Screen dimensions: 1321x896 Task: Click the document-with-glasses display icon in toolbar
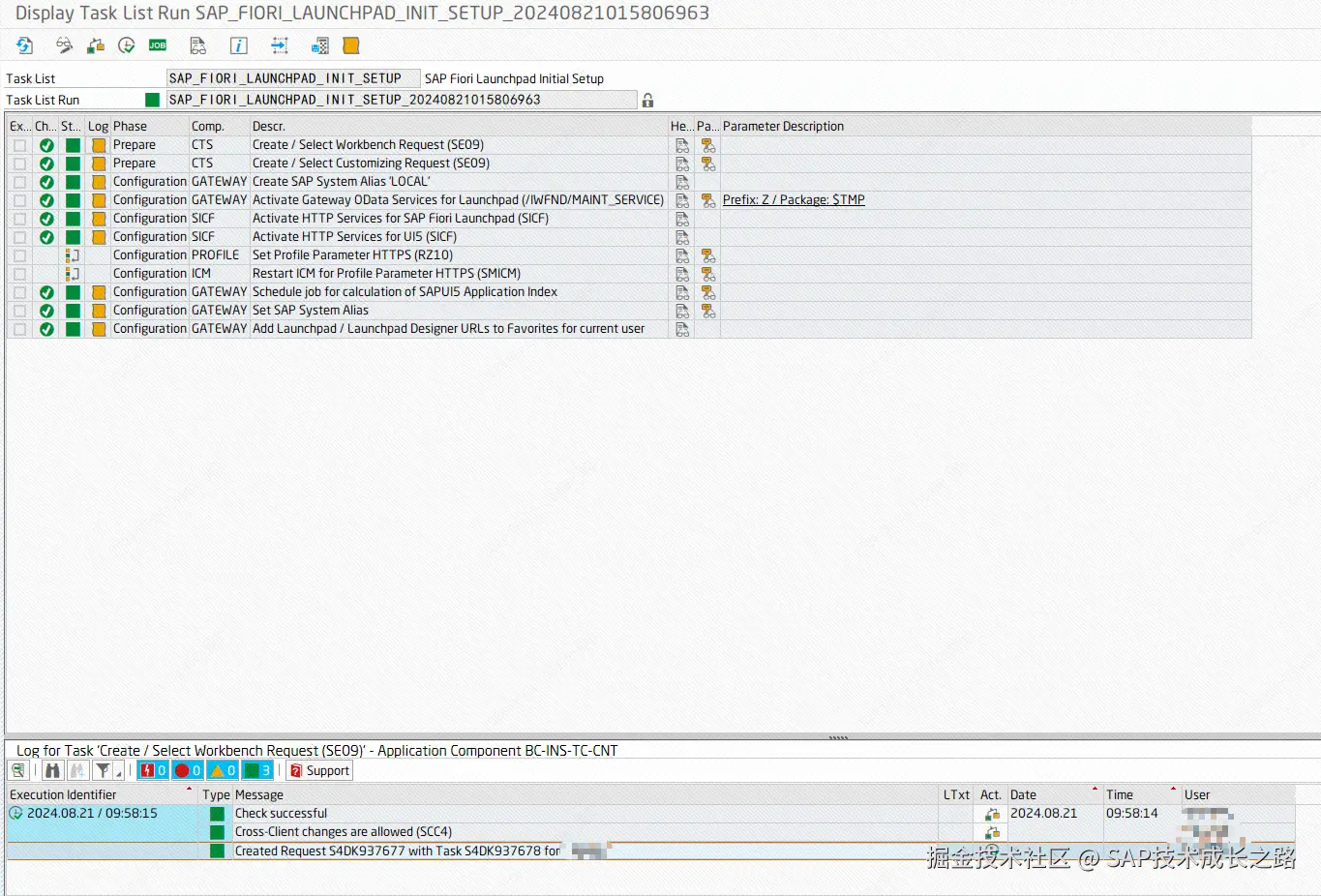pyautogui.click(x=197, y=45)
